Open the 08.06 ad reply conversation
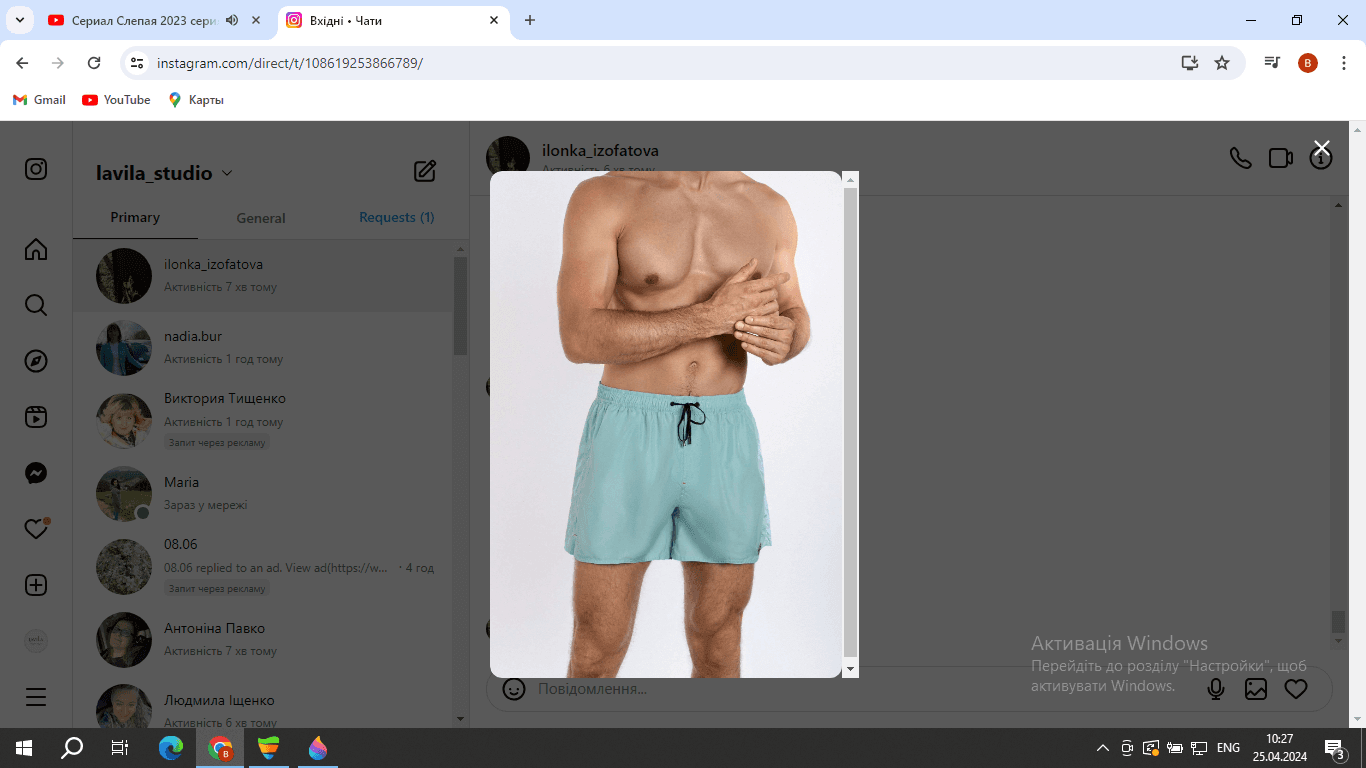1366x768 pixels. 263,567
